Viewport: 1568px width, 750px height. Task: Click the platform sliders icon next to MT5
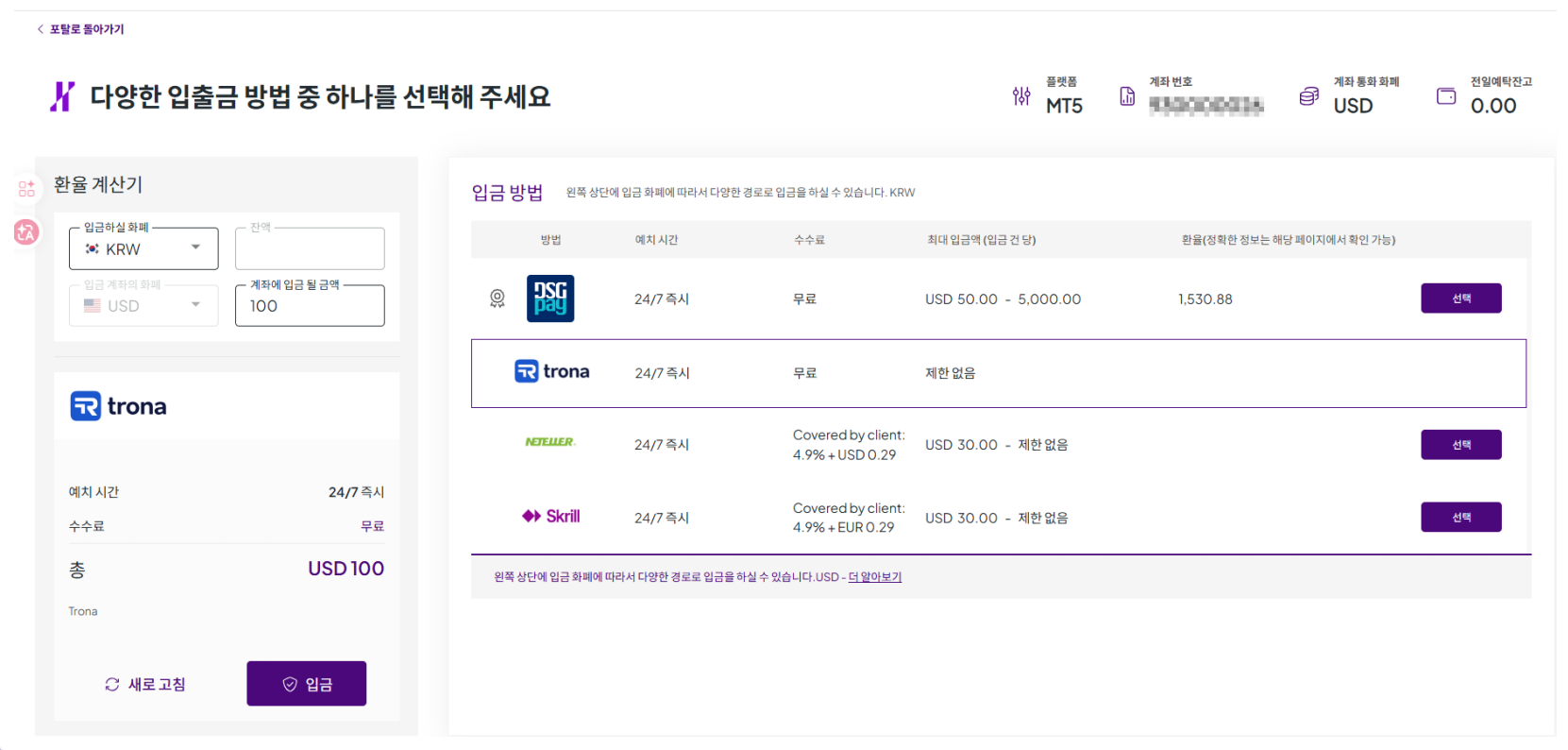1021,96
